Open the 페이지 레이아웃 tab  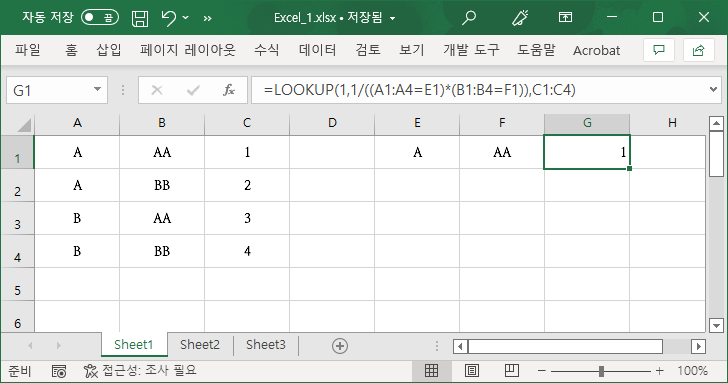pyautogui.click(x=188, y=50)
